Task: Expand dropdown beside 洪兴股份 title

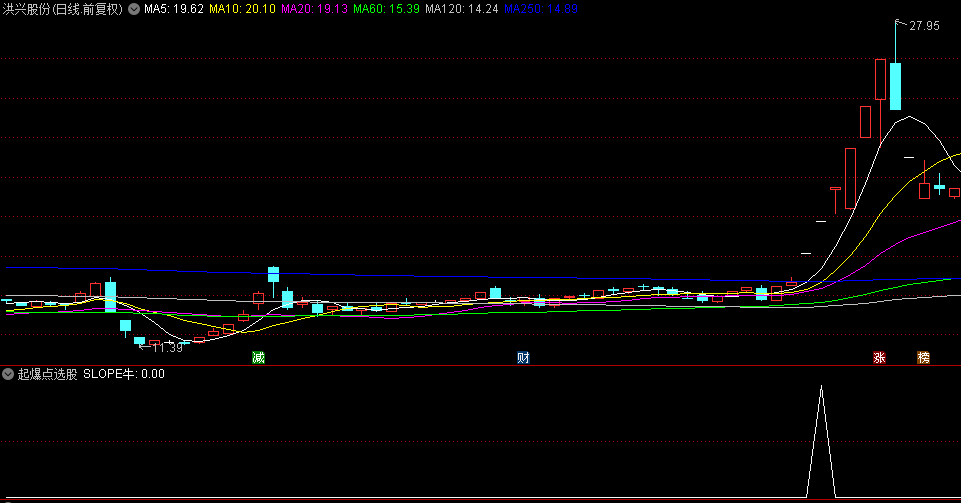Action: (x=134, y=9)
